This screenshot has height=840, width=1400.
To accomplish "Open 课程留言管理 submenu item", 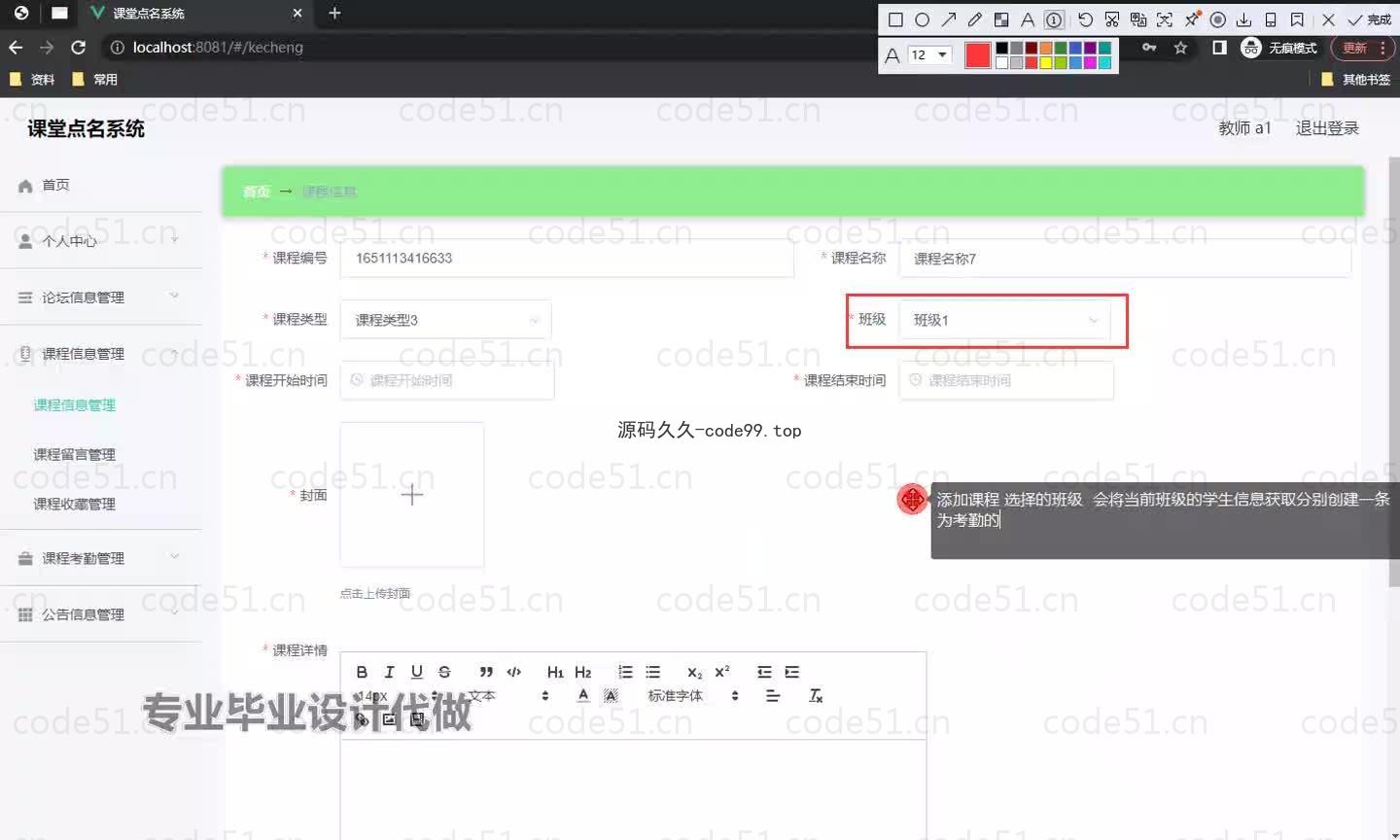I will click(75, 454).
